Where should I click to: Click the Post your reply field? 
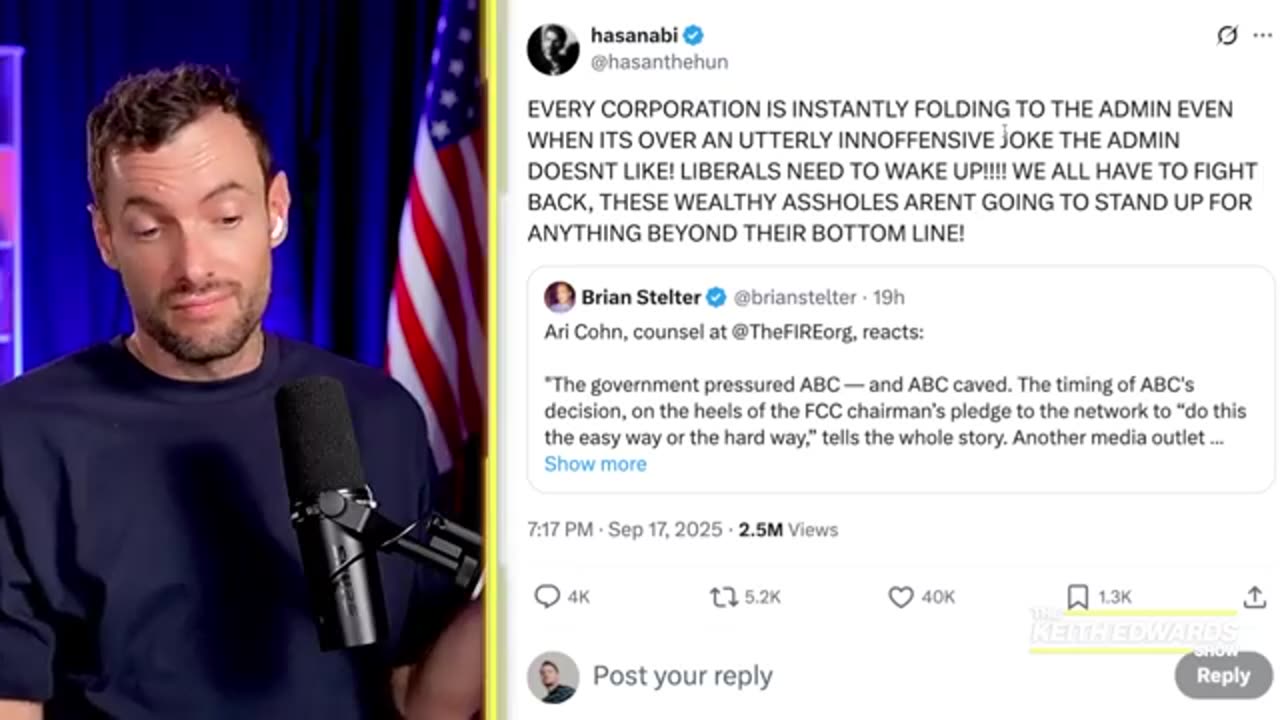pos(682,676)
